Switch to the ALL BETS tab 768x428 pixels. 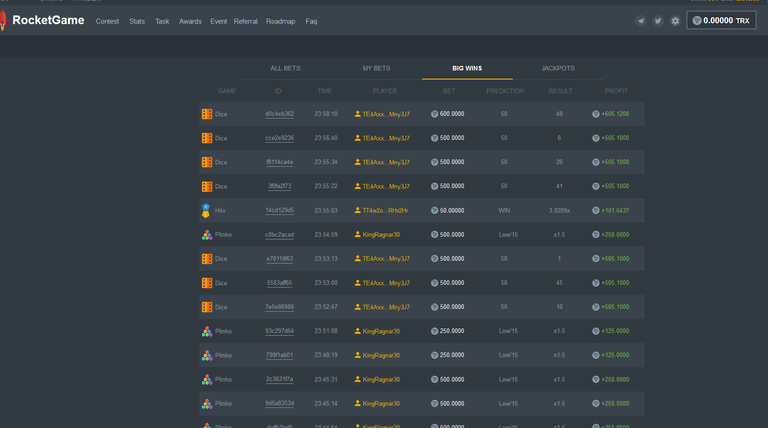[x=285, y=69]
